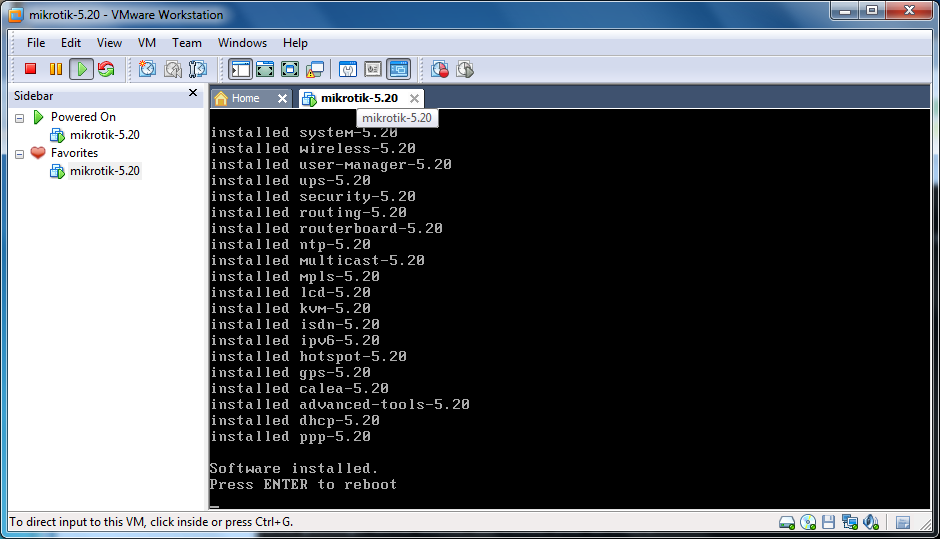Open the View menu

point(109,43)
